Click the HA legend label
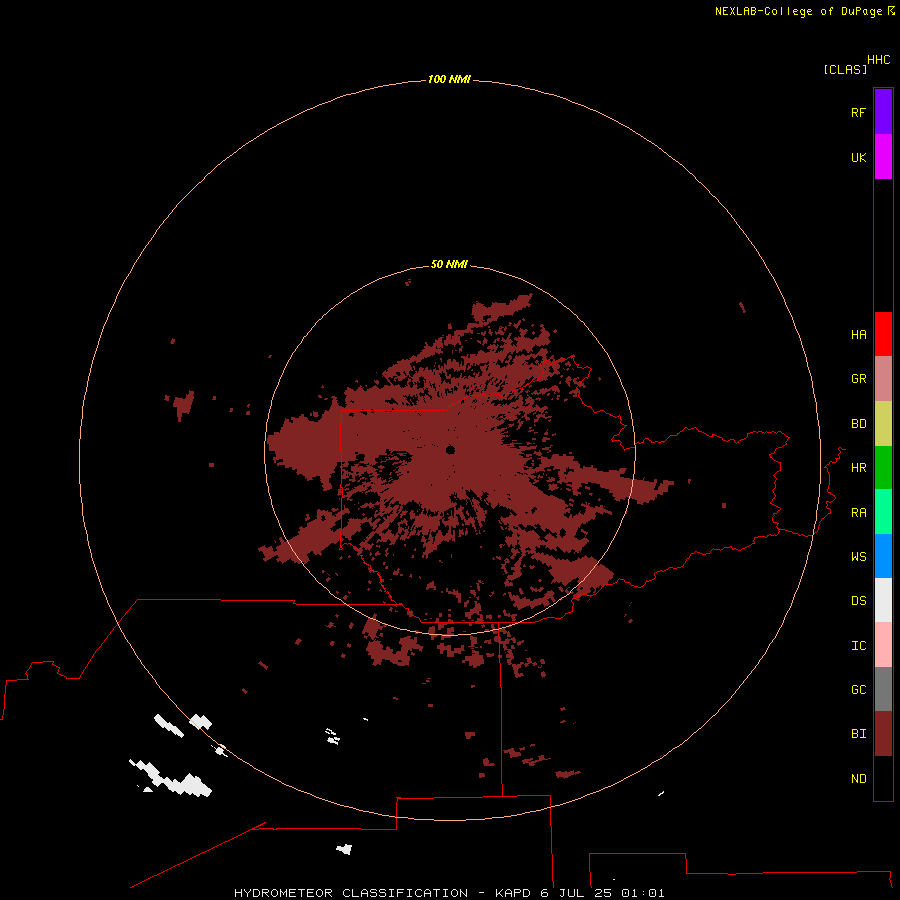The height and width of the screenshot is (900, 900). pos(859,335)
